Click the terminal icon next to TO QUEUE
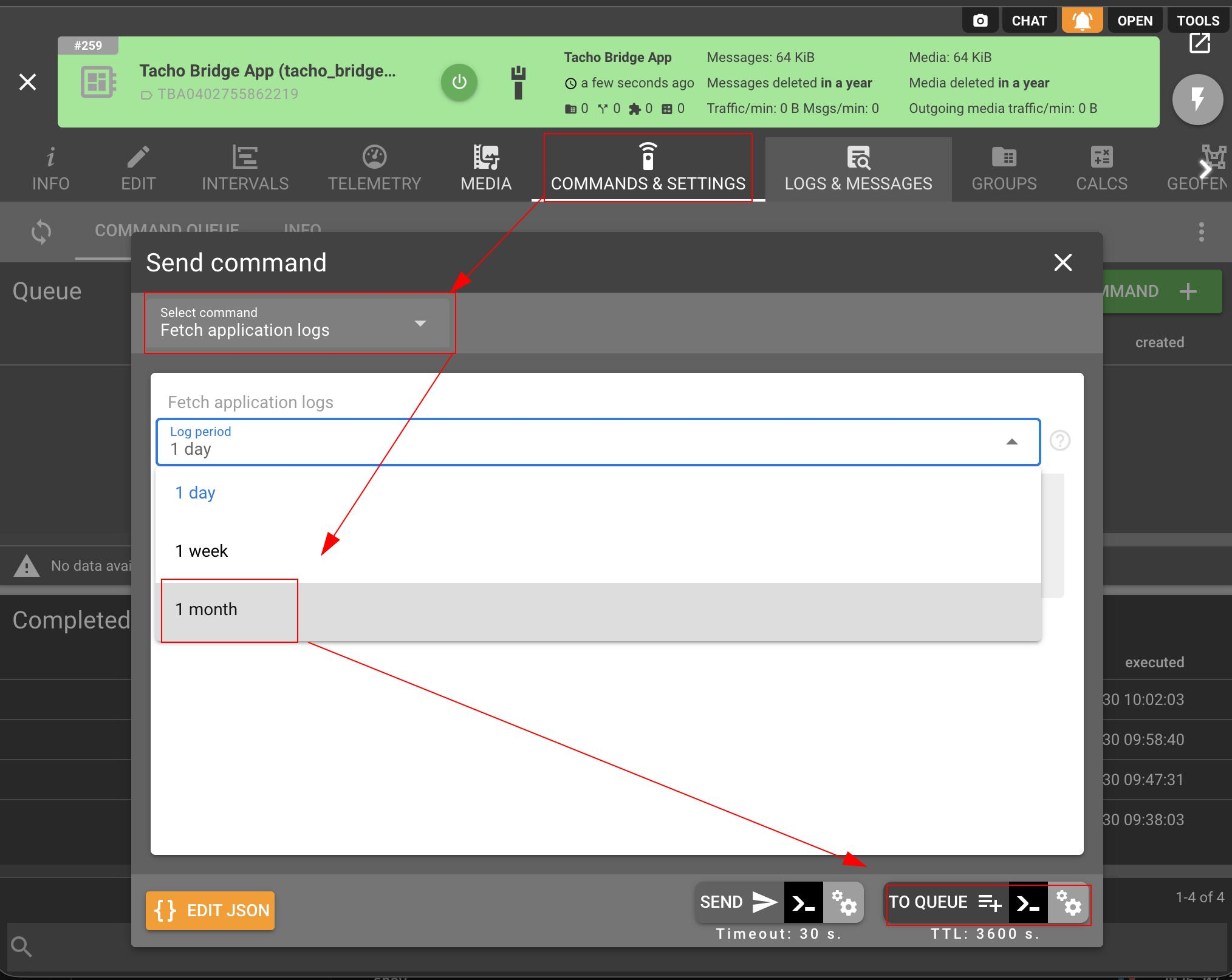 point(1028,902)
